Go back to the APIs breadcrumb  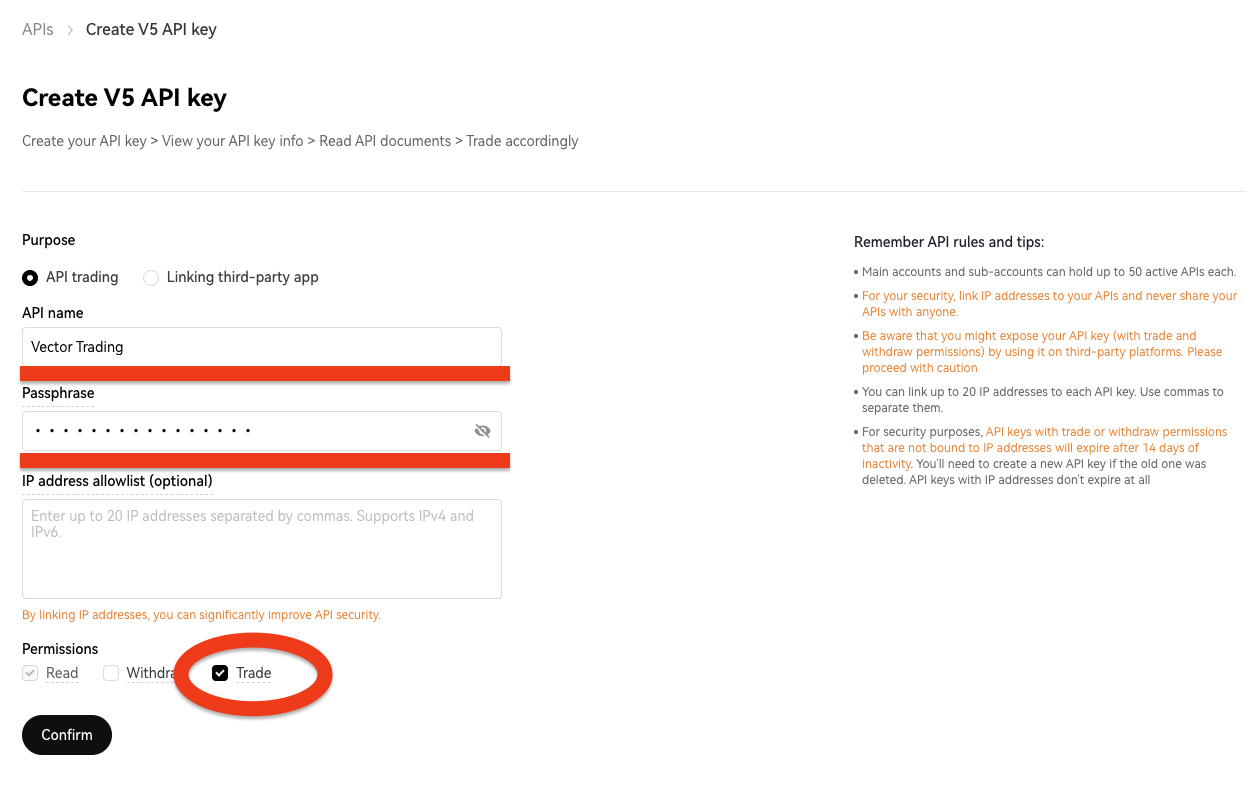coord(38,29)
